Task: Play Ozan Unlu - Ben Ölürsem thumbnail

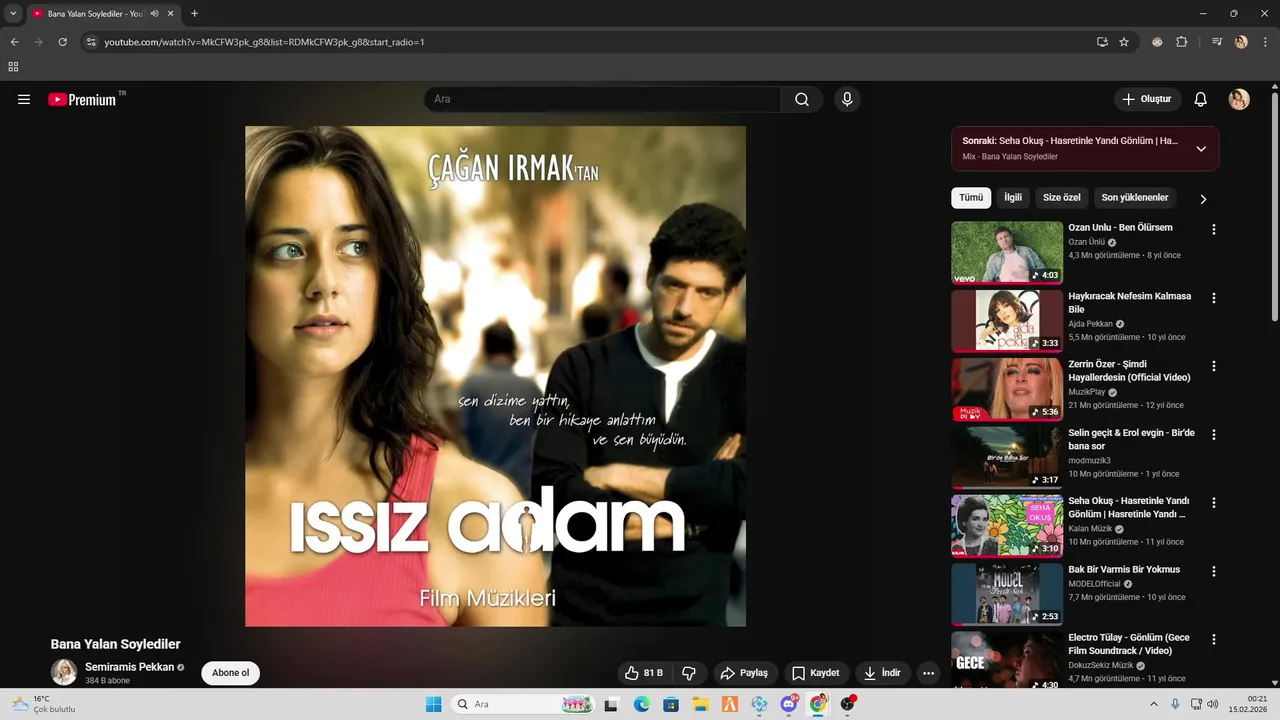Action: tap(1007, 253)
